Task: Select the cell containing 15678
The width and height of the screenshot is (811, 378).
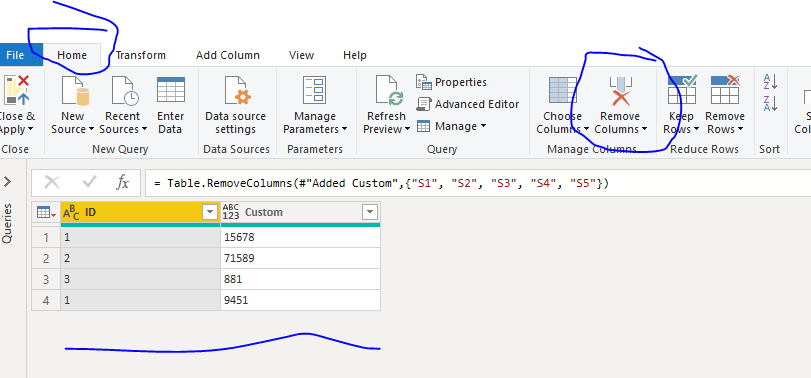Action: (301, 237)
